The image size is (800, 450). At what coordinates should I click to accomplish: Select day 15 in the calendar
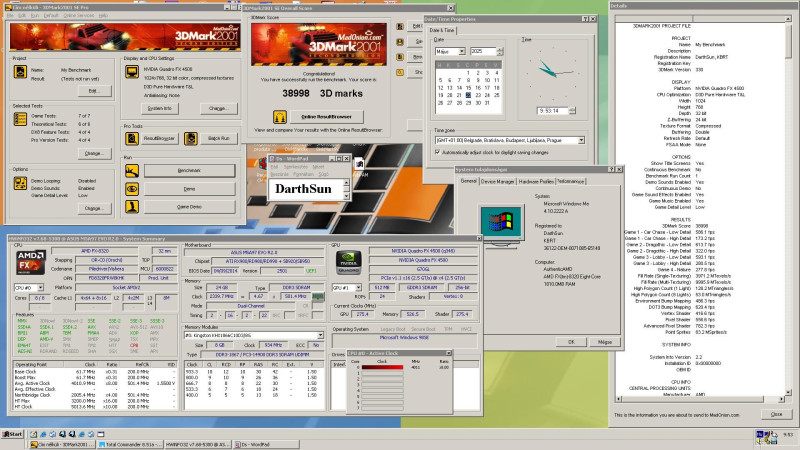pos(468,88)
